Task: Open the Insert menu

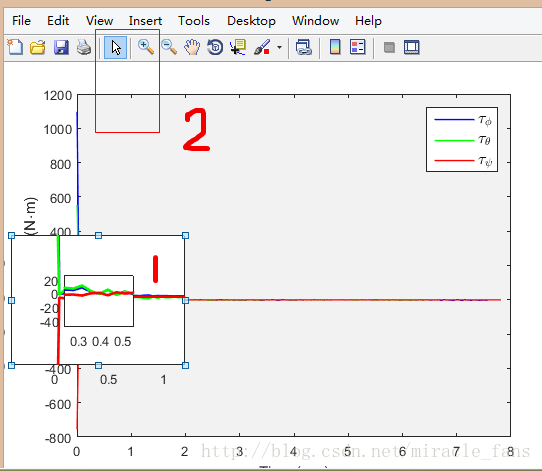Action: (x=145, y=21)
